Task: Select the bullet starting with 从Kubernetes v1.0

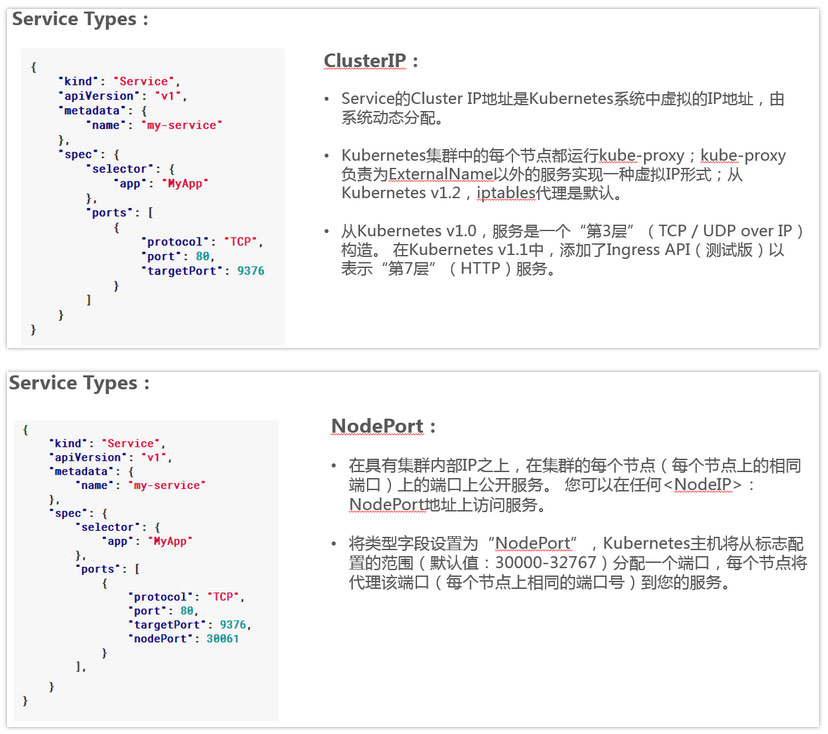Action: pos(570,249)
